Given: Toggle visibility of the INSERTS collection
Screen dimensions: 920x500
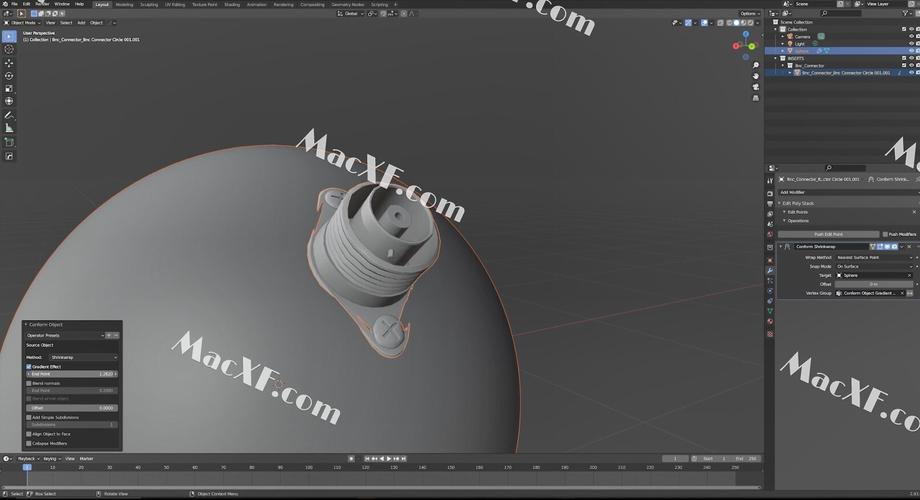Looking at the screenshot, I should point(911,58).
